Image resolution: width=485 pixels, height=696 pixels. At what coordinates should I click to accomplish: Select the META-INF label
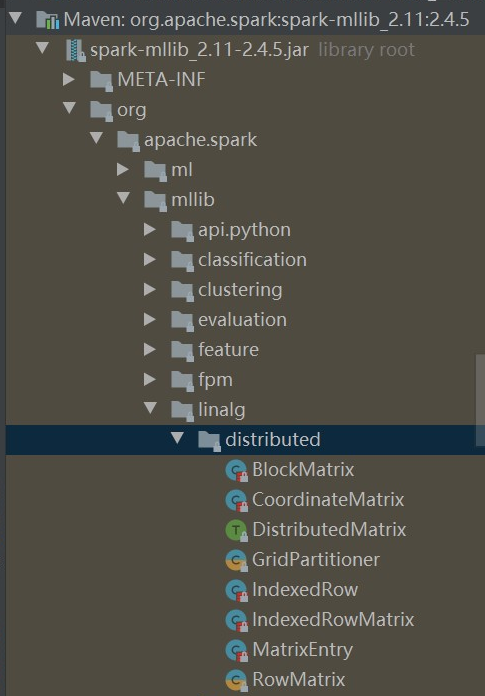point(162,80)
